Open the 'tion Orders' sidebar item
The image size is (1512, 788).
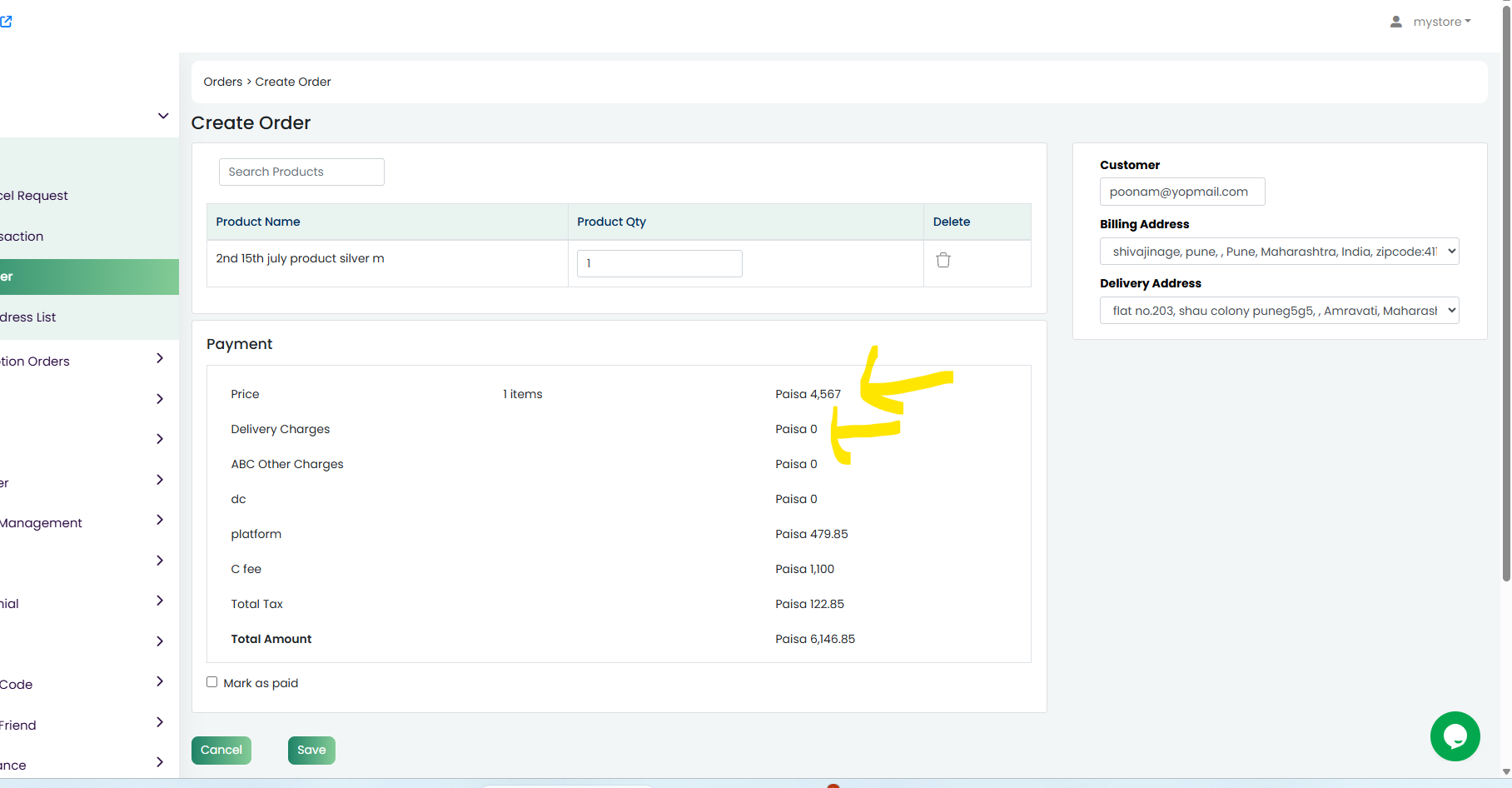(x=35, y=362)
